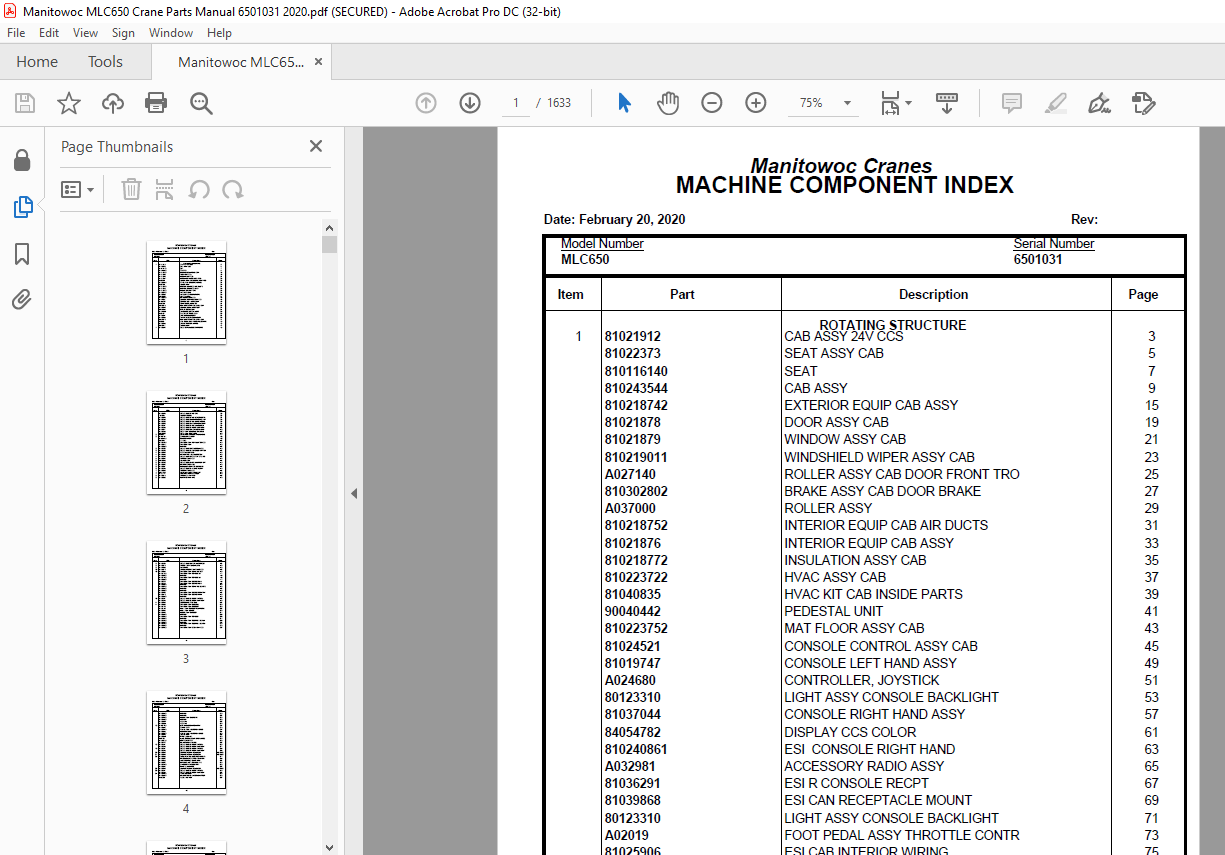Select page 2 thumbnail
Image resolution: width=1225 pixels, height=855 pixels.
point(186,442)
